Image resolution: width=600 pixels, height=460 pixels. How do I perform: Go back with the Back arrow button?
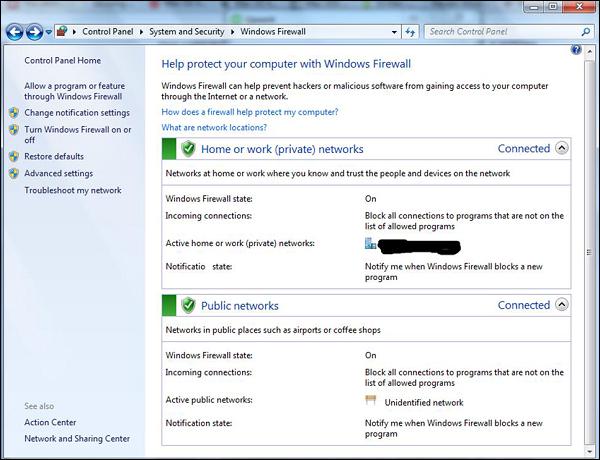(x=15, y=32)
